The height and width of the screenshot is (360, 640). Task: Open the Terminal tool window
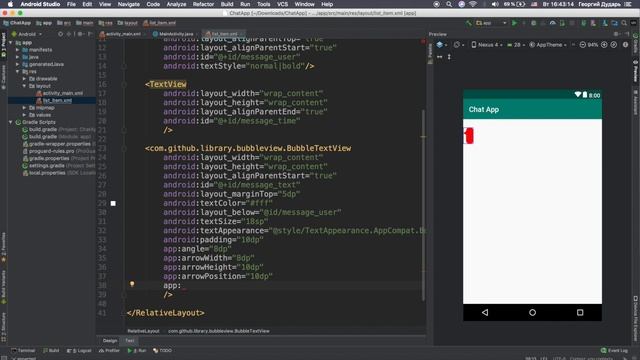tap(24, 351)
